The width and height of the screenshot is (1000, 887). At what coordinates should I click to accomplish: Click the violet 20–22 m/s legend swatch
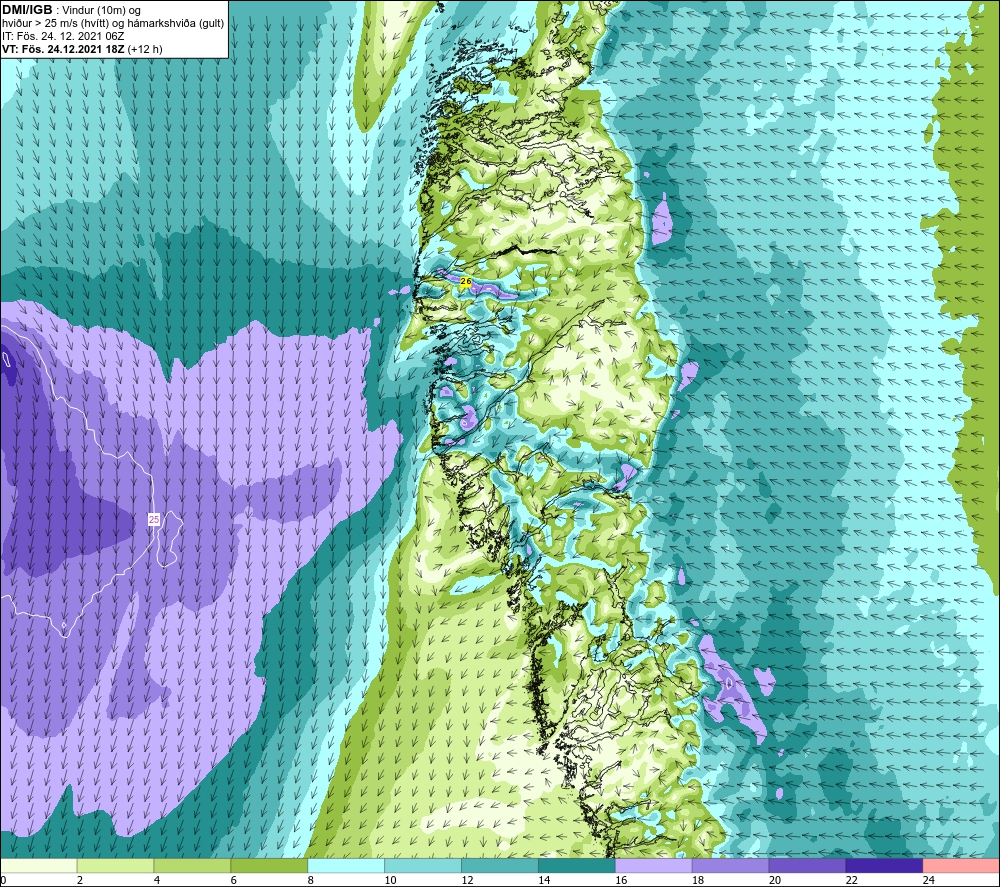[807, 865]
